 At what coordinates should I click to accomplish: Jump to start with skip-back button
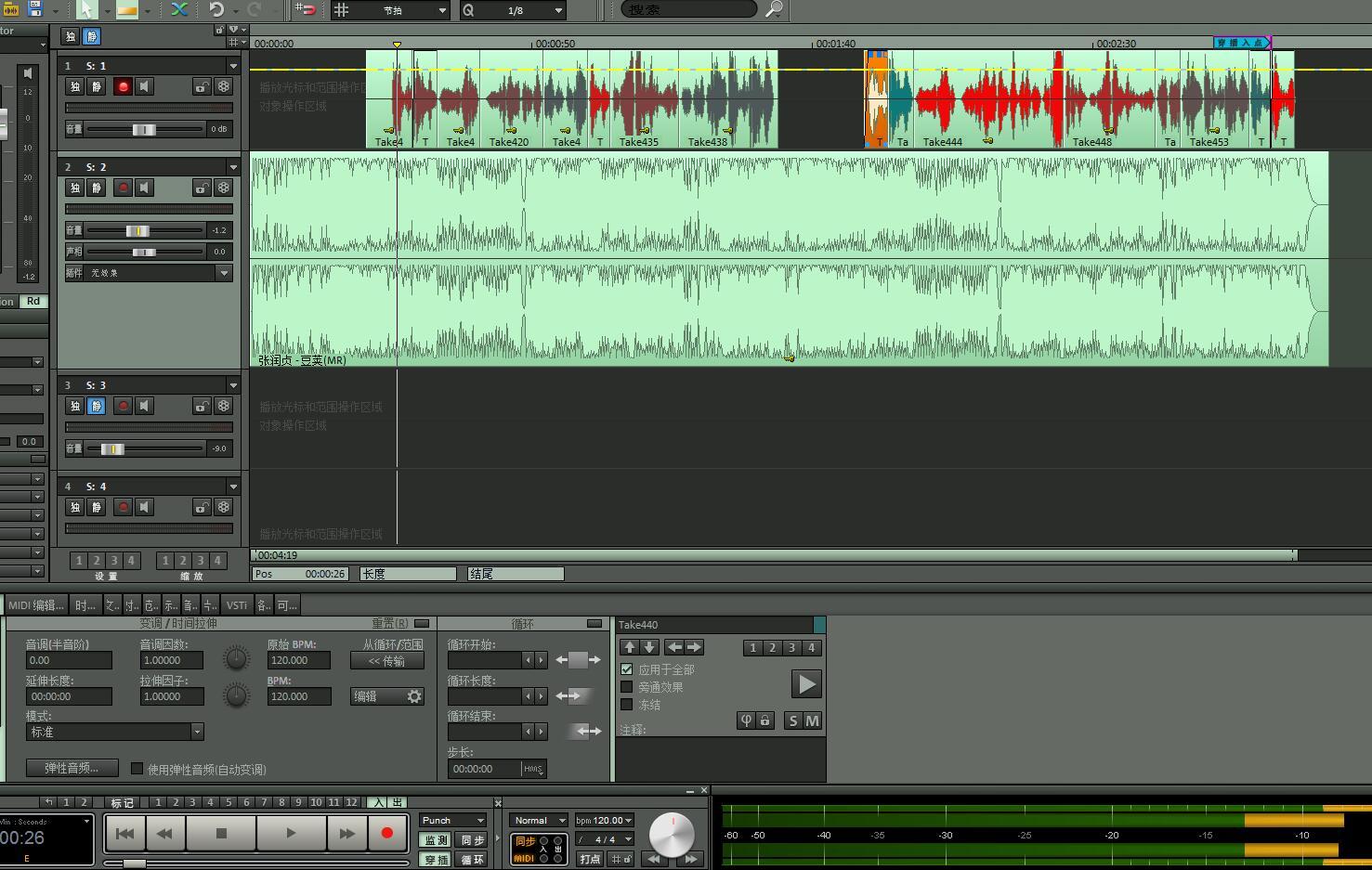pos(124,833)
